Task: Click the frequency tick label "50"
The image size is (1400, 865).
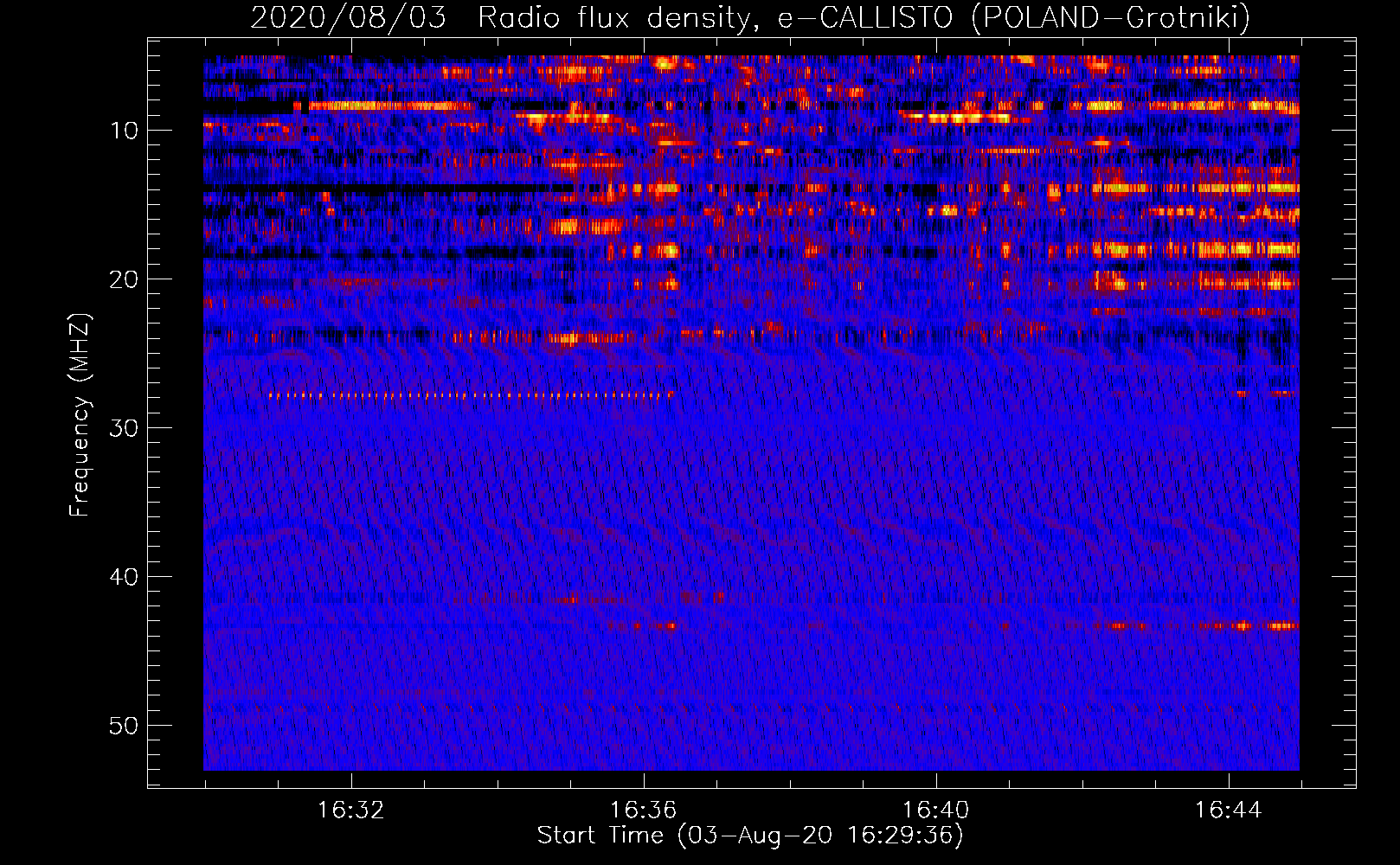Action: (125, 726)
